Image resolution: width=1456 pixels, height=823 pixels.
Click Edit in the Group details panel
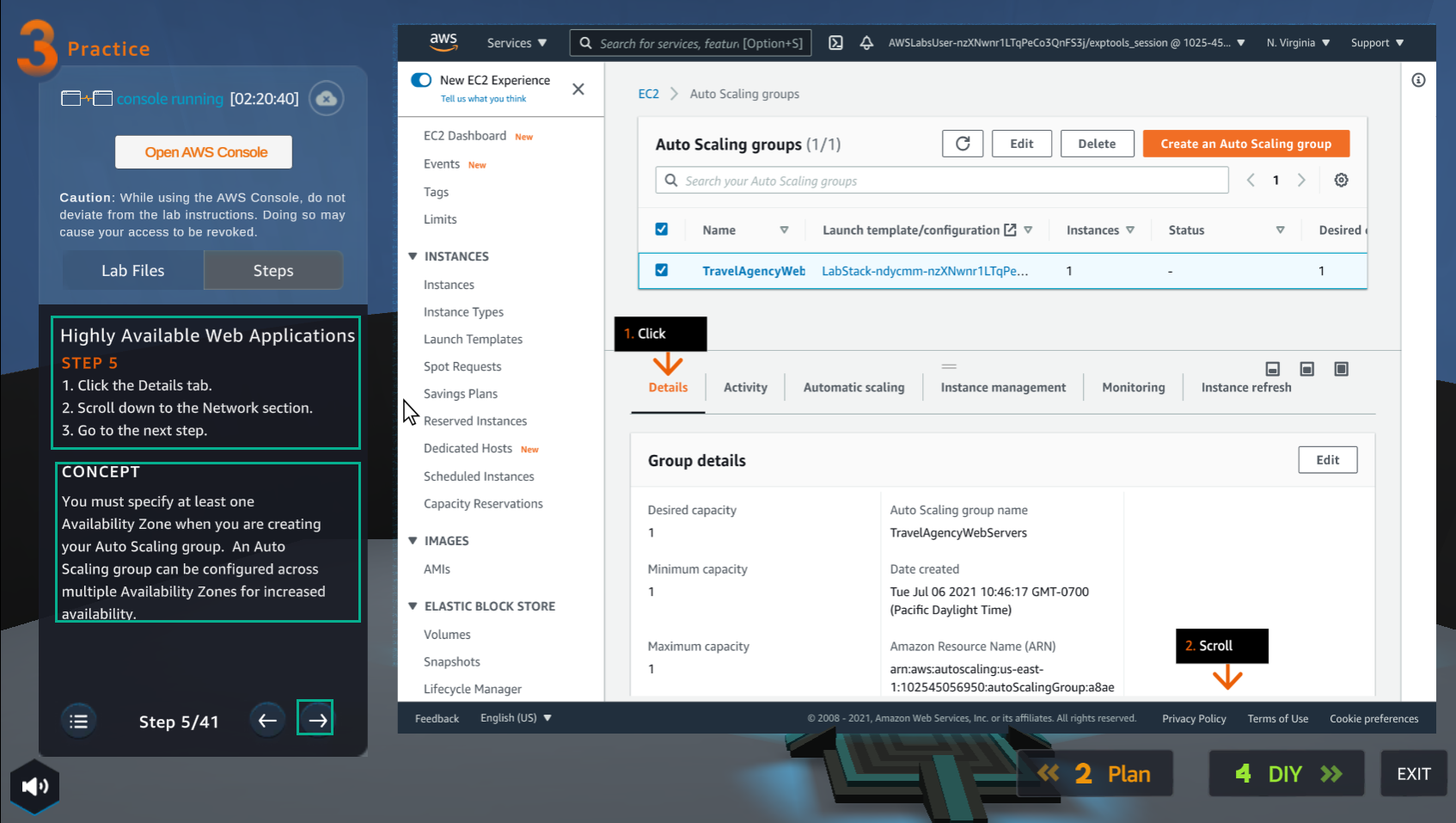(x=1328, y=460)
